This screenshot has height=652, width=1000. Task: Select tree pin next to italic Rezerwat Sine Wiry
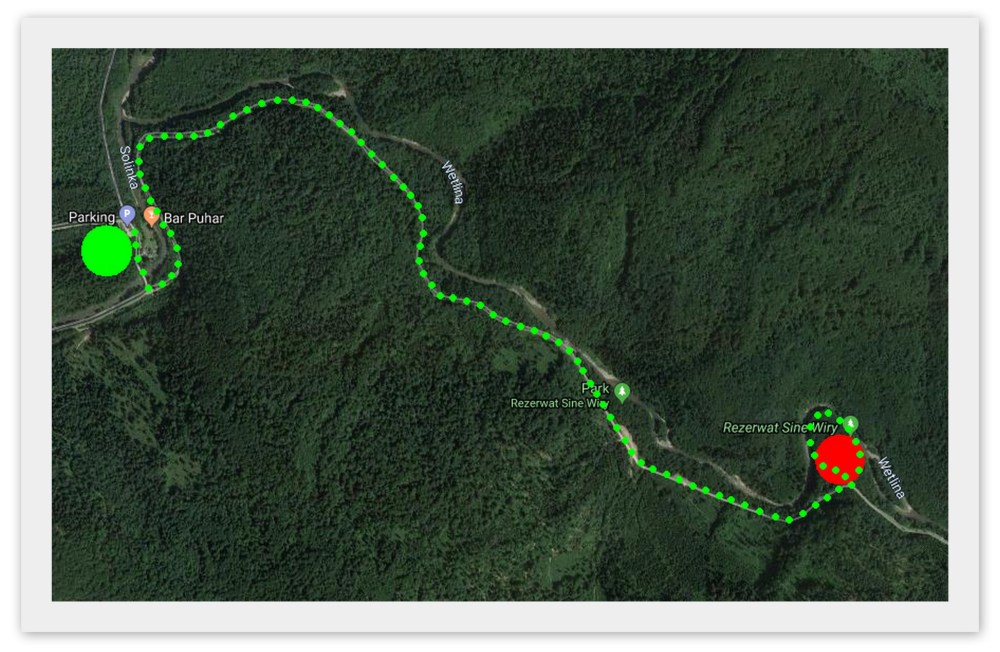point(850,424)
